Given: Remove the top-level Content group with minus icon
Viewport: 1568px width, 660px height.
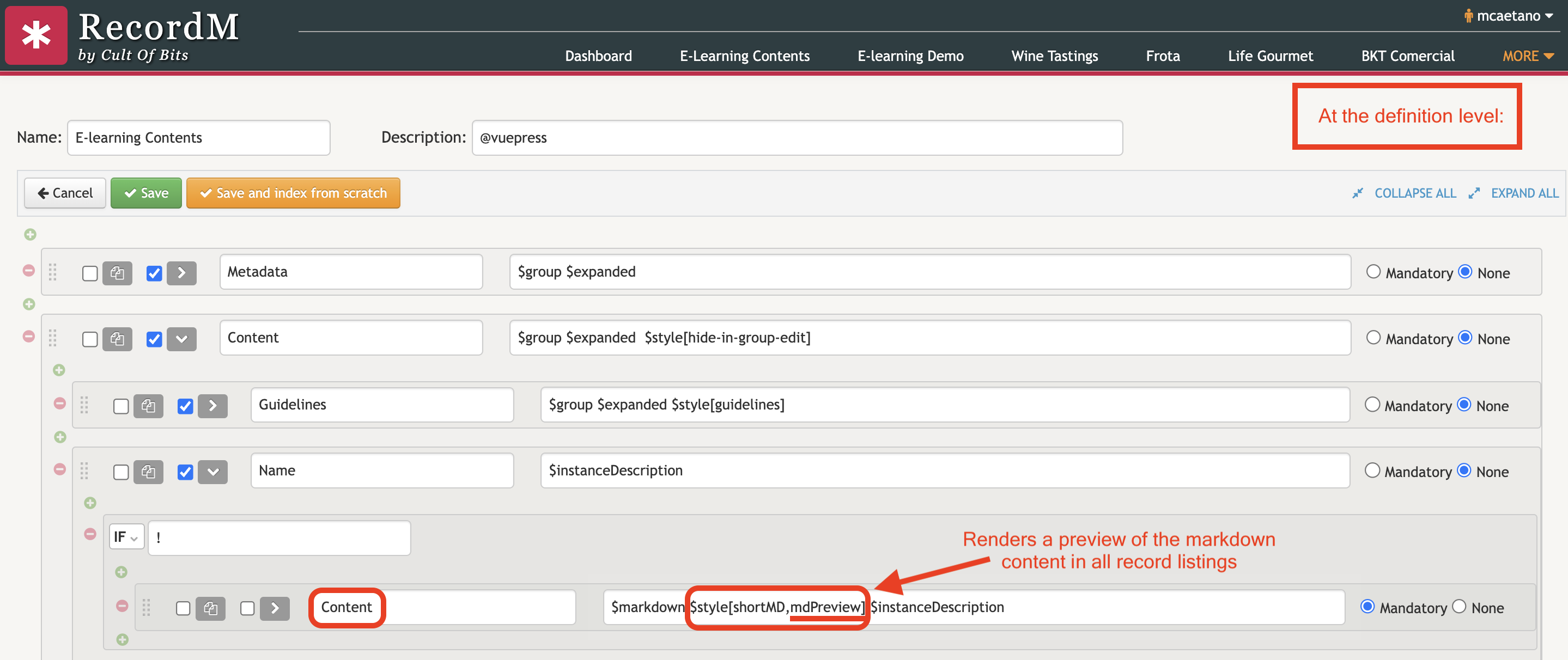Looking at the screenshot, I should coord(29,337).
